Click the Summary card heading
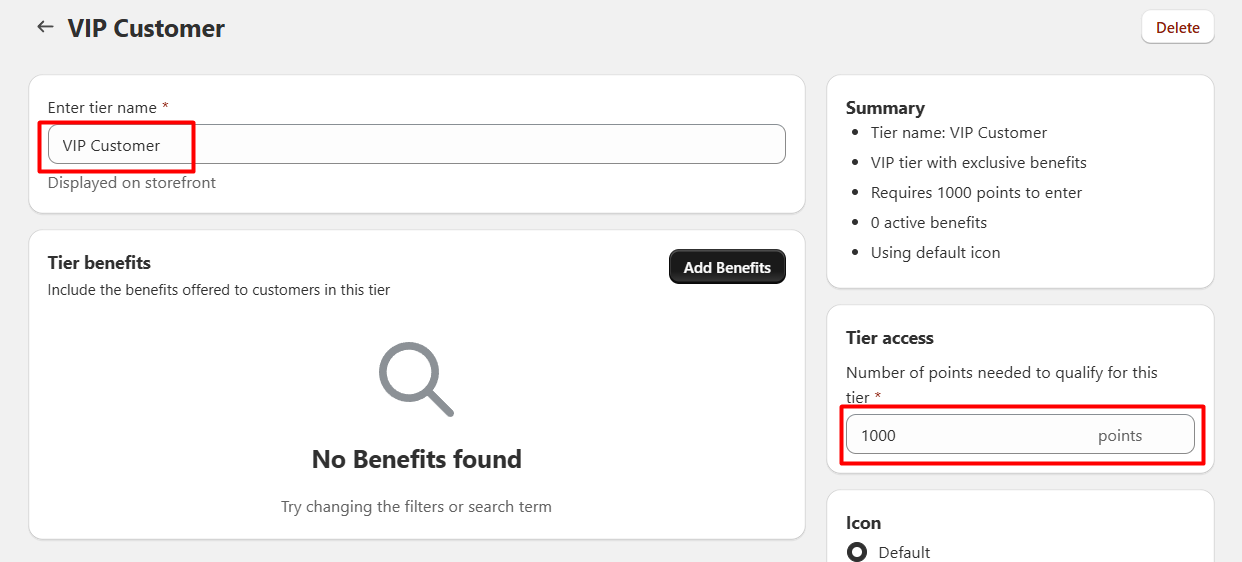Screen dimensions: 1242x562 (885, 108)
